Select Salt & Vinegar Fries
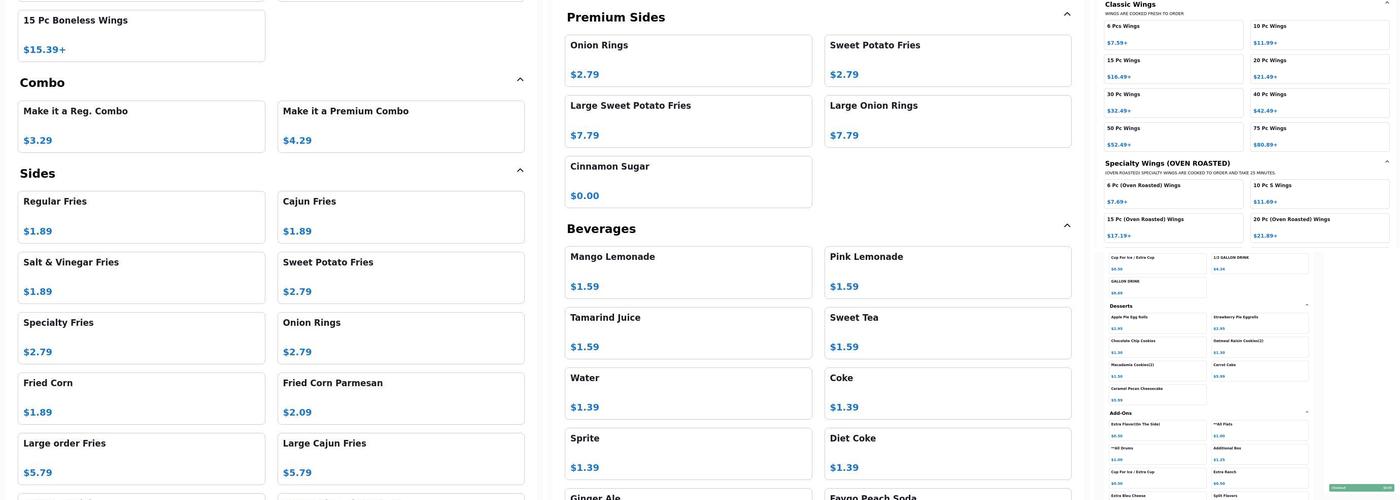 [x=141, y=277]
